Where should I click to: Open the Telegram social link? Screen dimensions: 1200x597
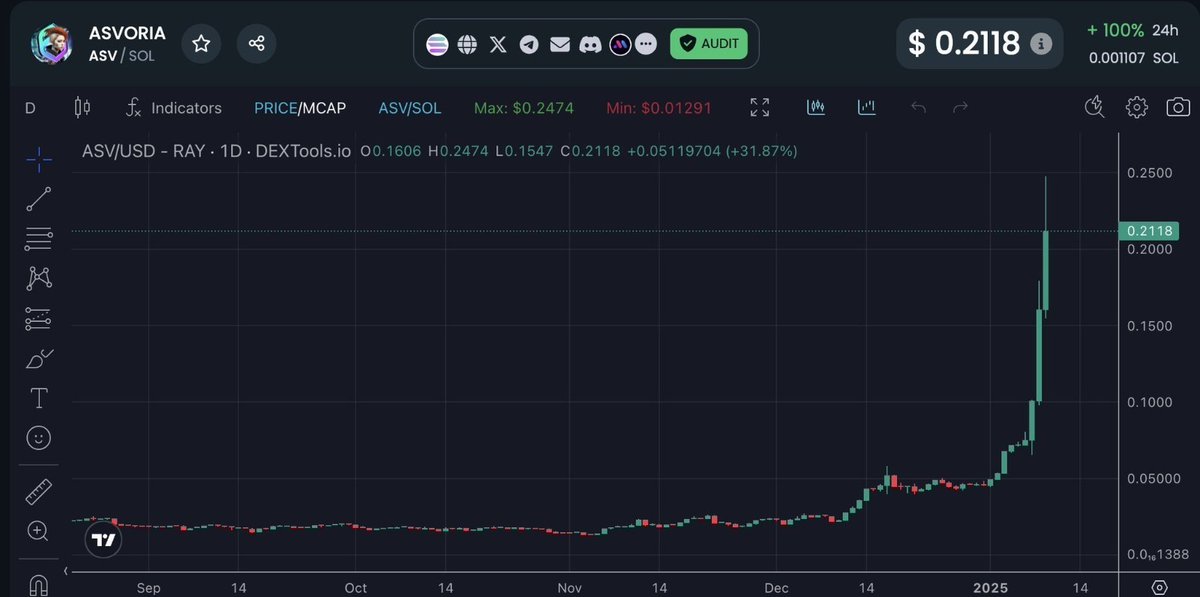(x=529, y=44)
